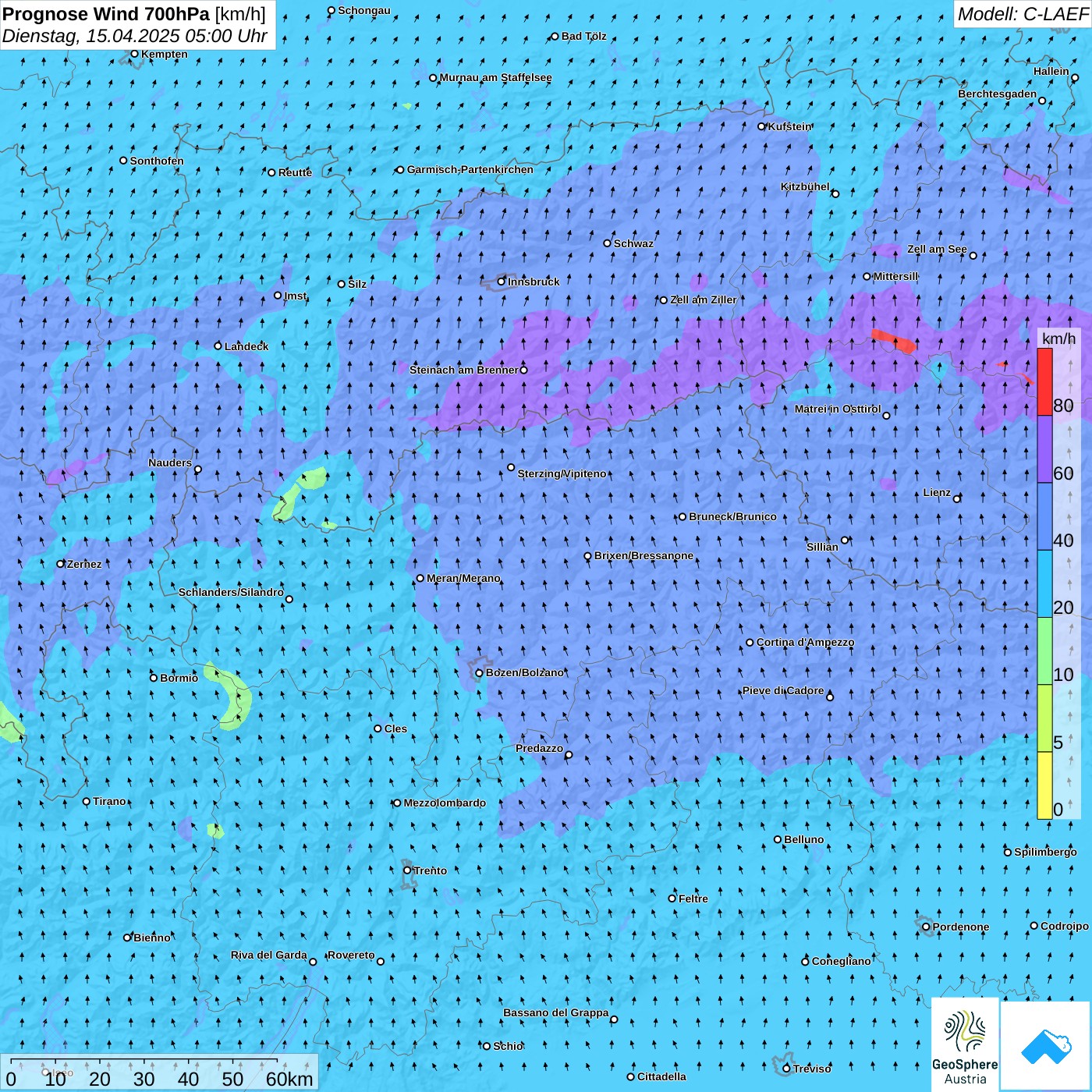Click the GeoSphere Austria logo
The image size is (1092, 1092).
[x=965, y=1044]
